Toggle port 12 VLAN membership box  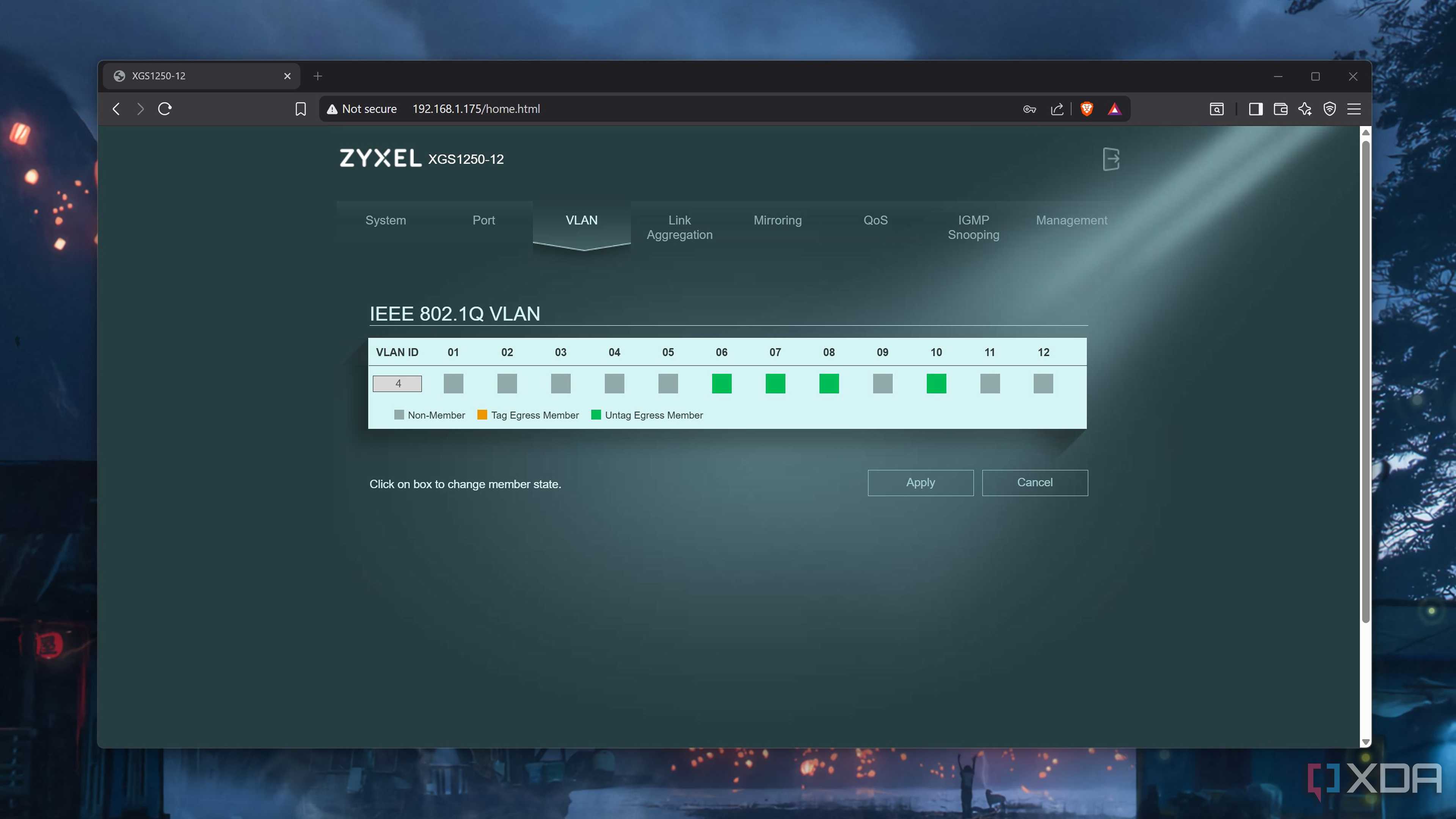pos(1043,383)
